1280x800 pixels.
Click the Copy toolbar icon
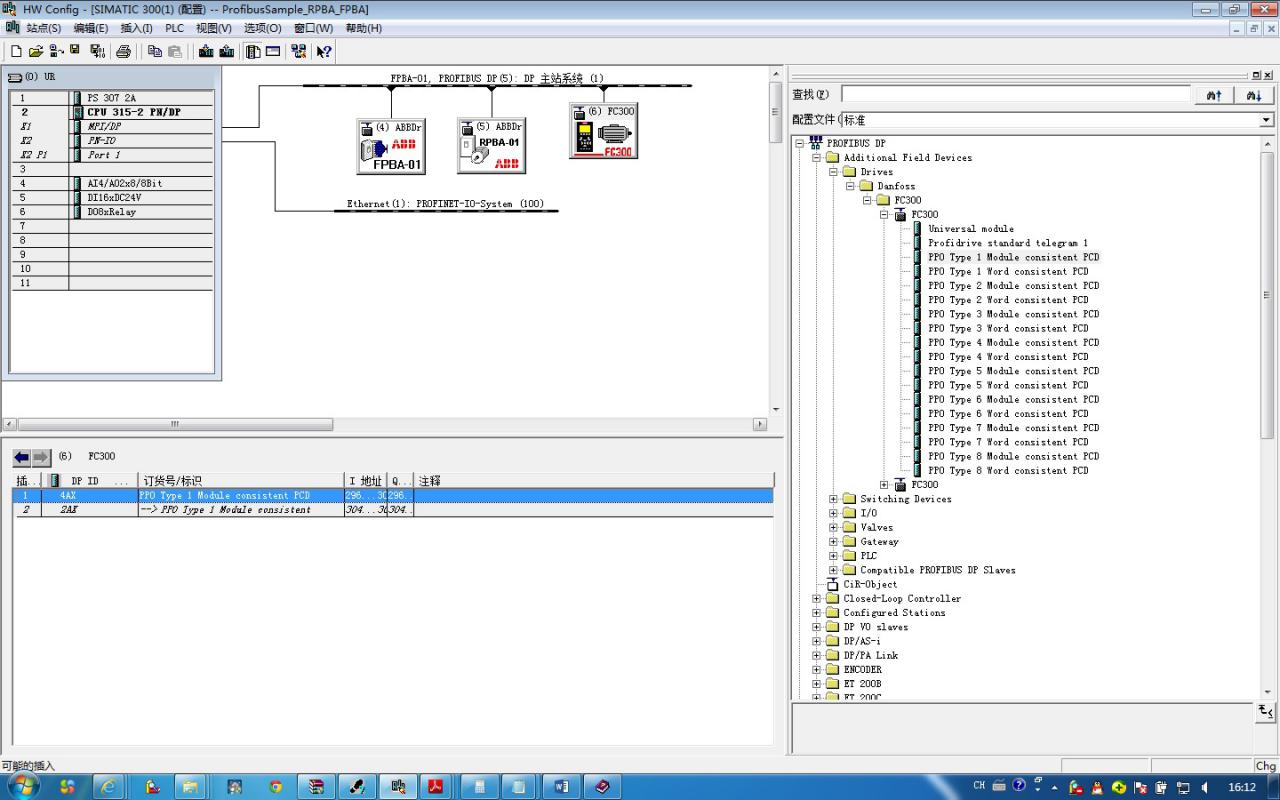pos(154,51)
